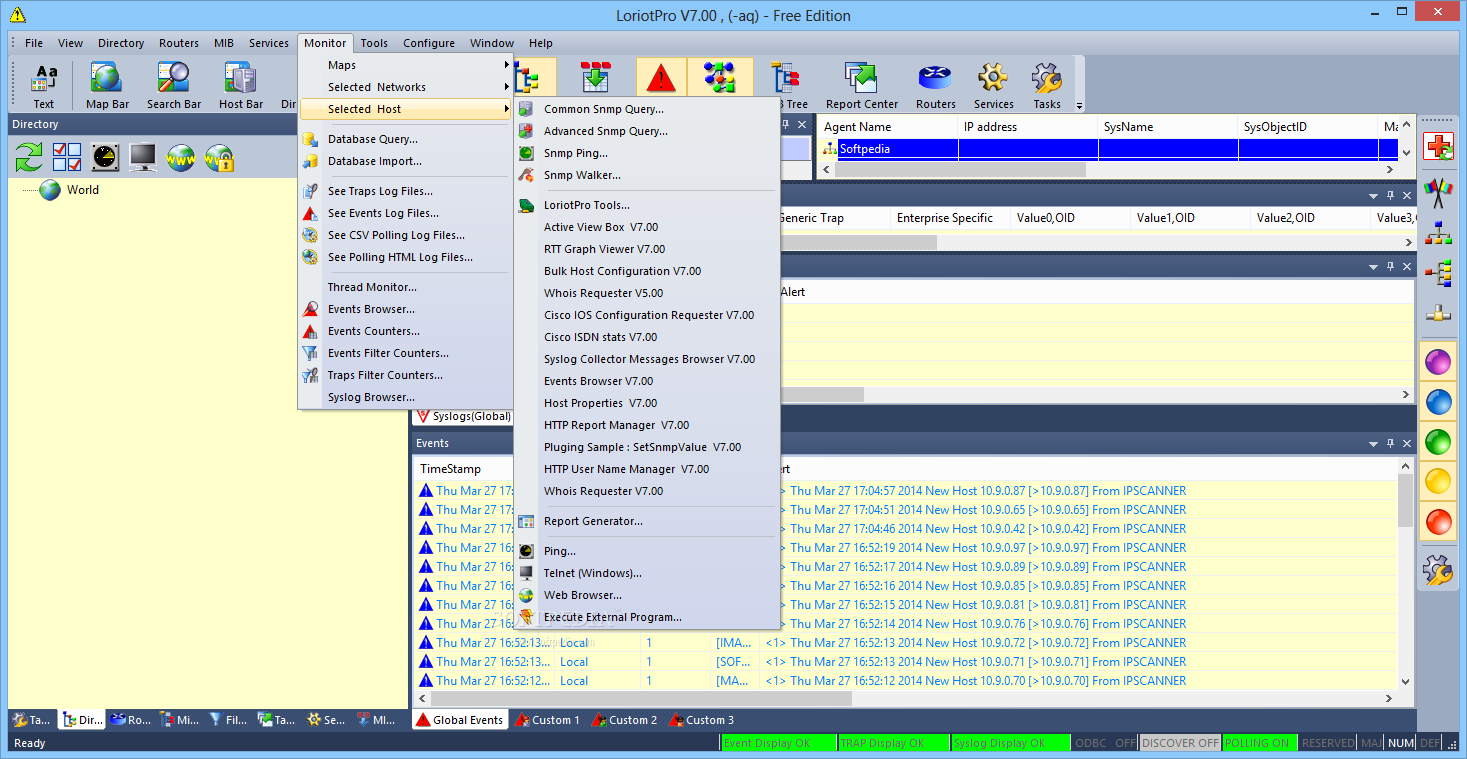Choose Database Query from Monitor menu
Image resolution: width=1467 pixels, height=759 pixels.
pyautogui.click(x=405, y=139)
